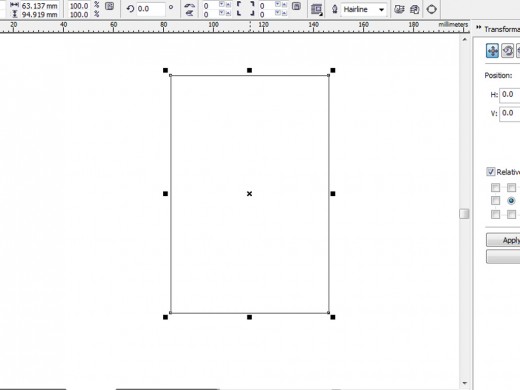Screen dimensions: 520x390
Task: Select the Rotate transform icon
Action: tap(507, 51)
